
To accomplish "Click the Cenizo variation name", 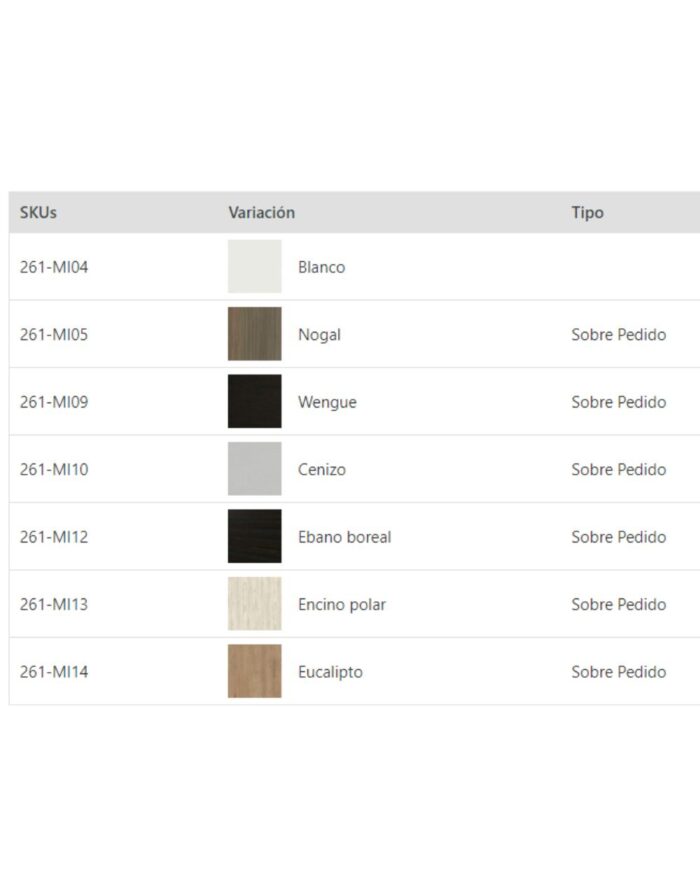I will (x=322, y=469).
